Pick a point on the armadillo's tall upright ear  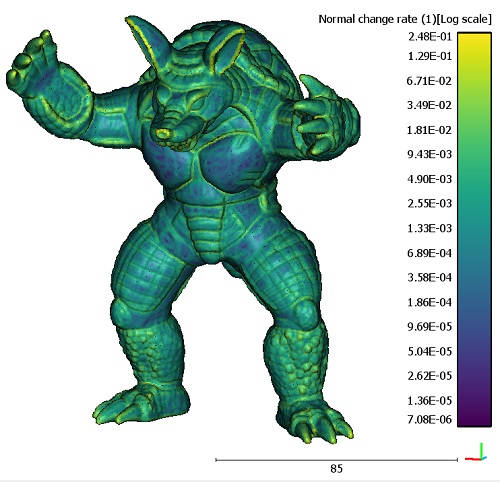(x=147, y=40)
